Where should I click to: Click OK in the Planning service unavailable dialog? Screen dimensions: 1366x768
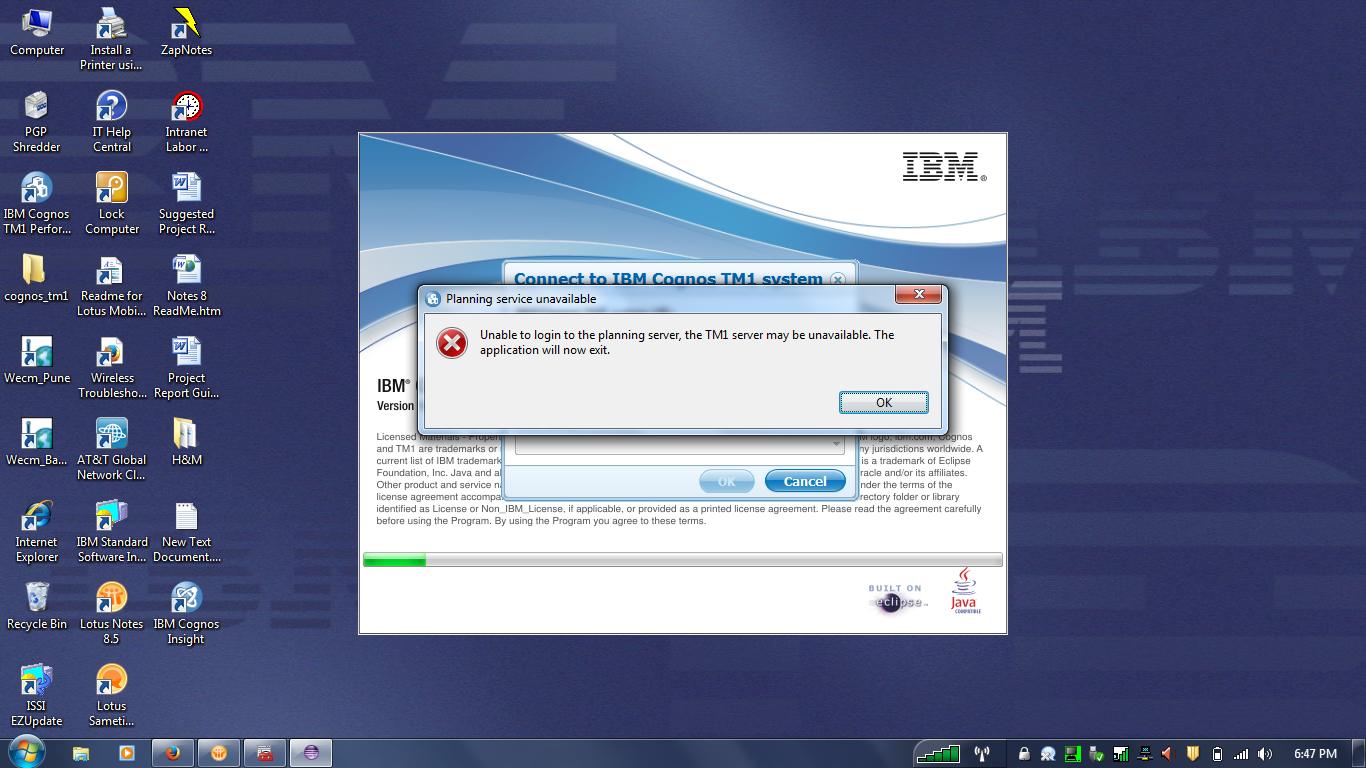click(x=884, y=402)
